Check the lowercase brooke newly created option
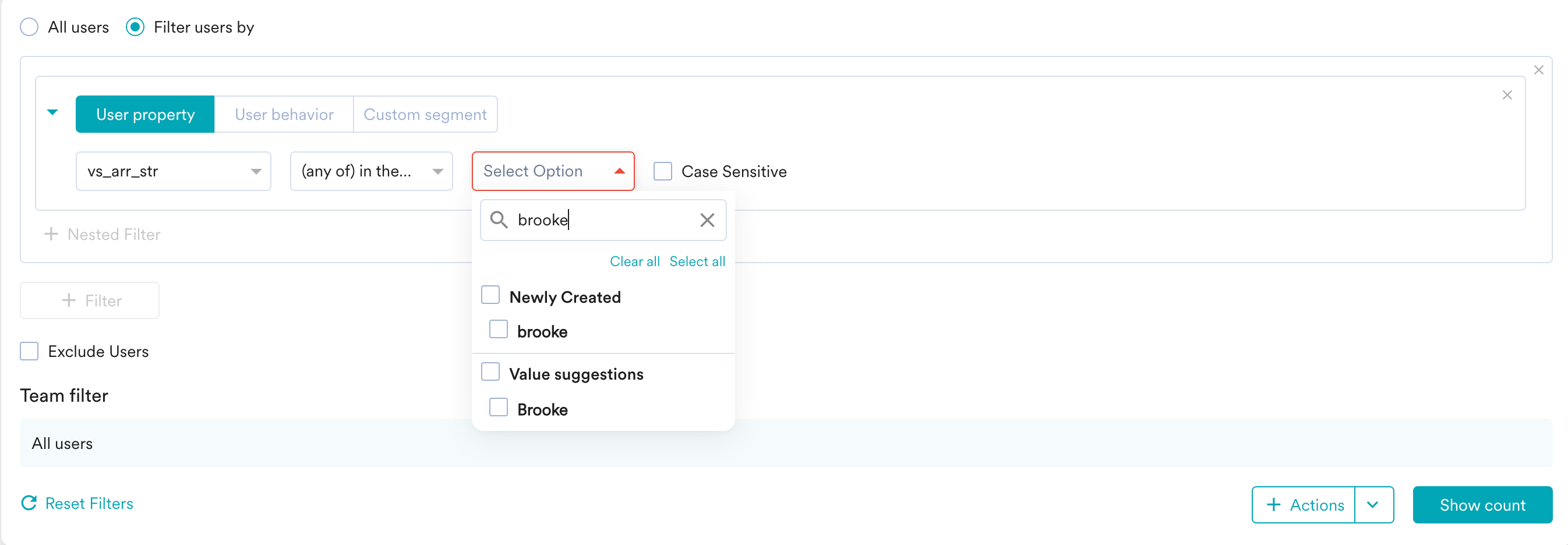1568x545 pixels. click(x=499, y=330)
